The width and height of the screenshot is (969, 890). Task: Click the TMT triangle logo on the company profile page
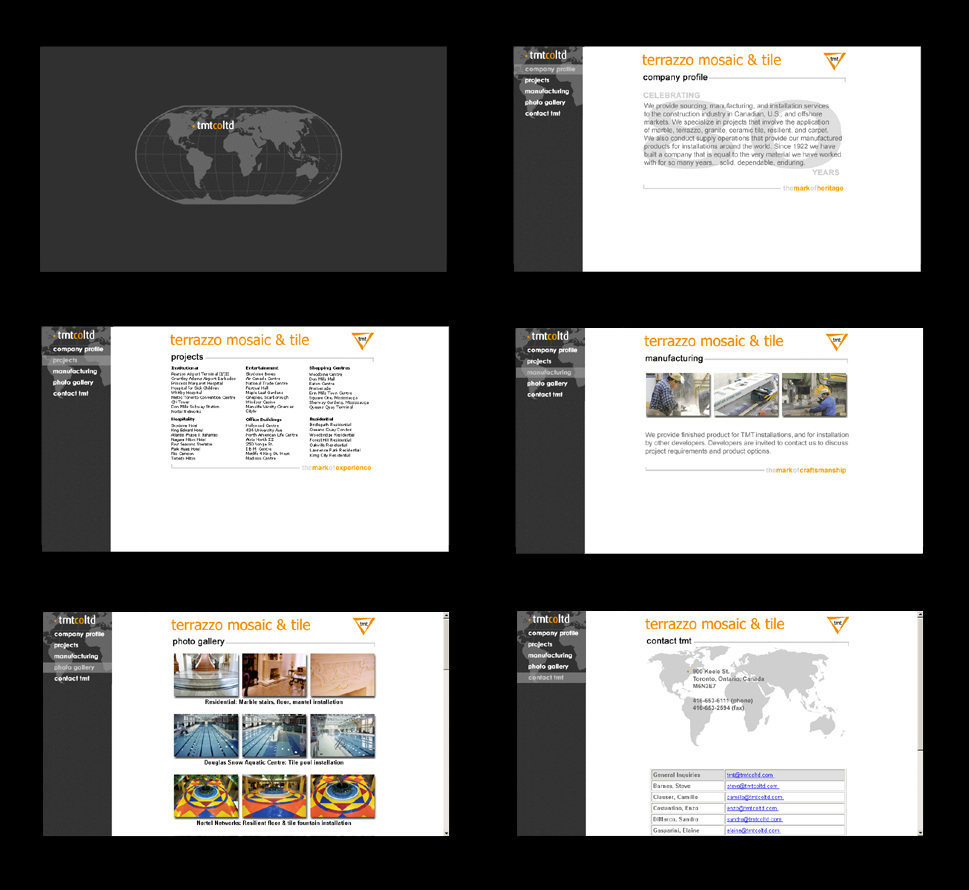[835, 61]
